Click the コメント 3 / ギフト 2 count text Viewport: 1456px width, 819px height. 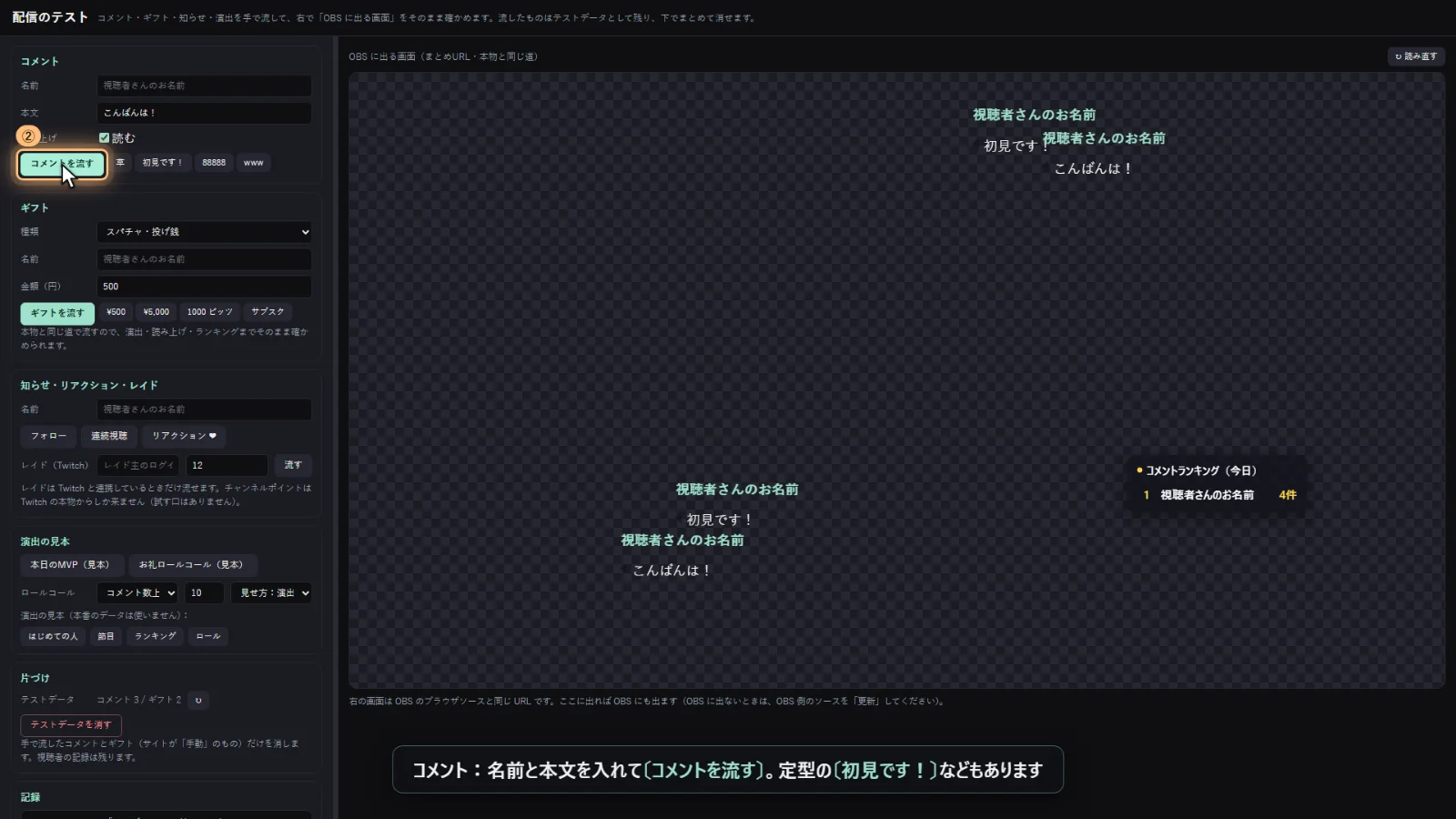(139, 700)
